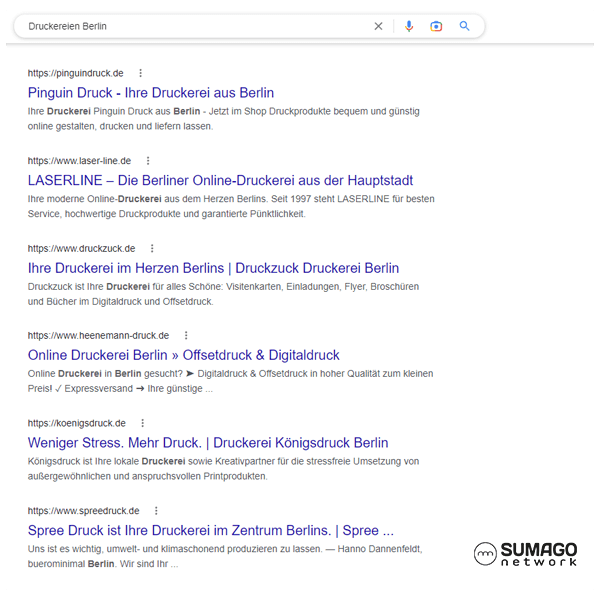This screenshot has width=600, height=600.
Task: Click the URL https://www.druckzuck.de
Action: point(81,248)
